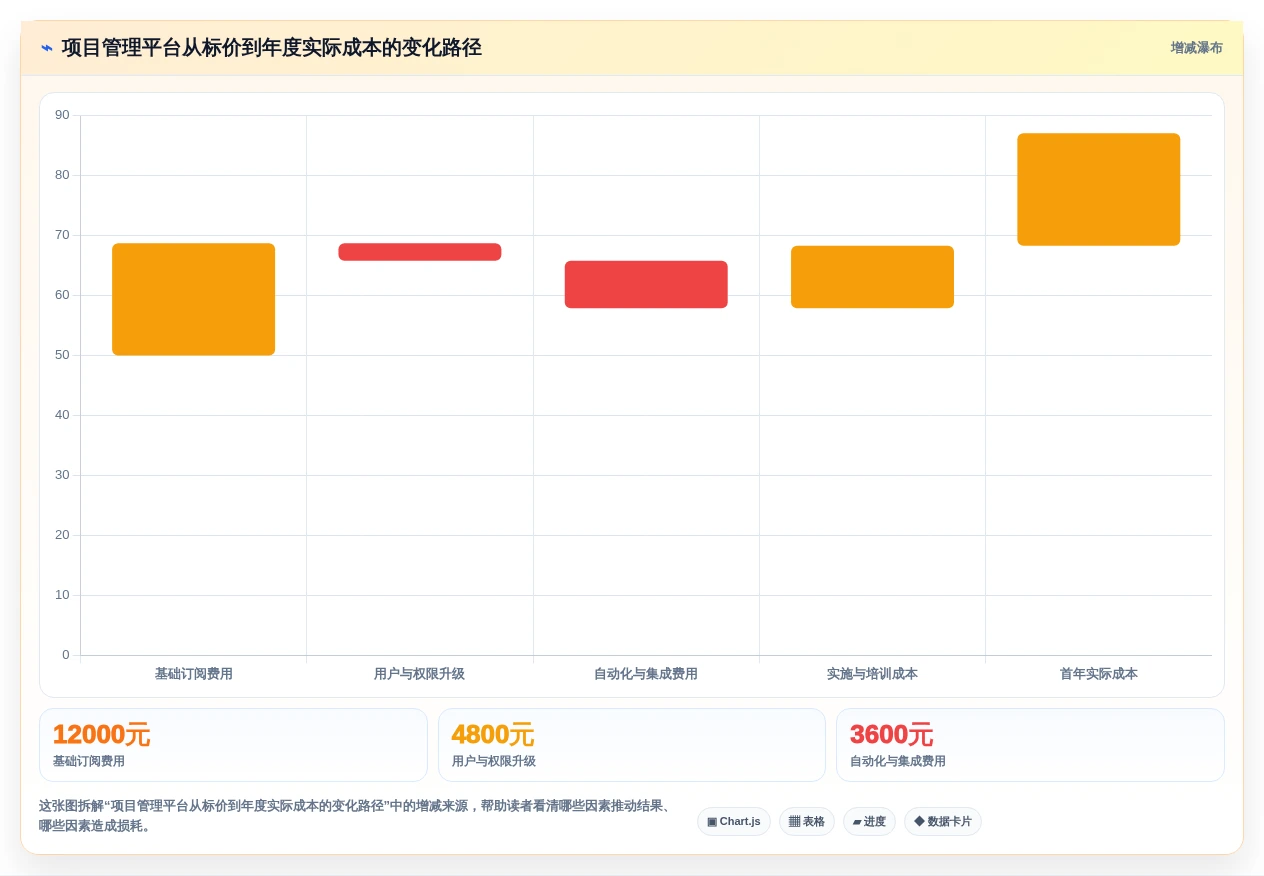This screenshot has width=1264, height=876.
Task: Click x-axis label 用户与权限升级
Action: click(420, 674)
